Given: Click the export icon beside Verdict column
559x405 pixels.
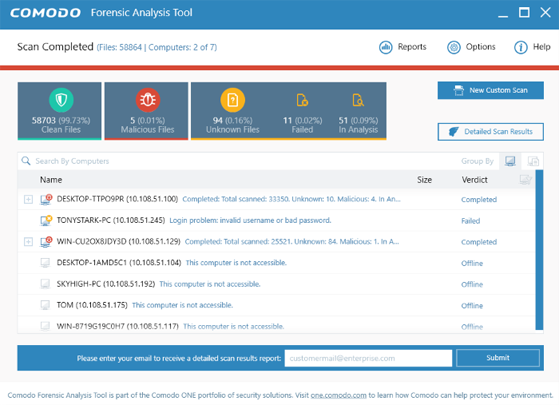Looking at the screenshot, I should (x=525, y=179).
